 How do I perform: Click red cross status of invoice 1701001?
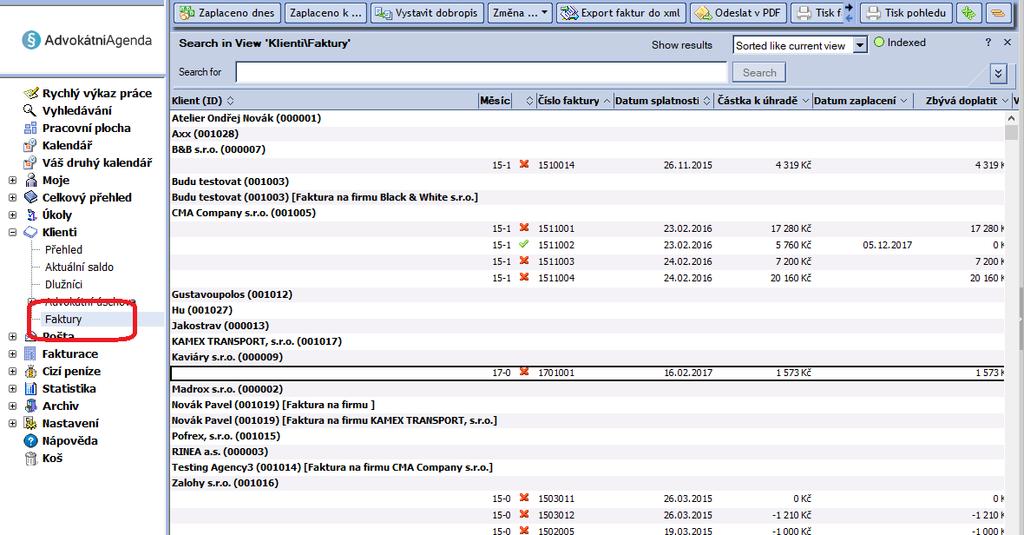pos(524,372)
